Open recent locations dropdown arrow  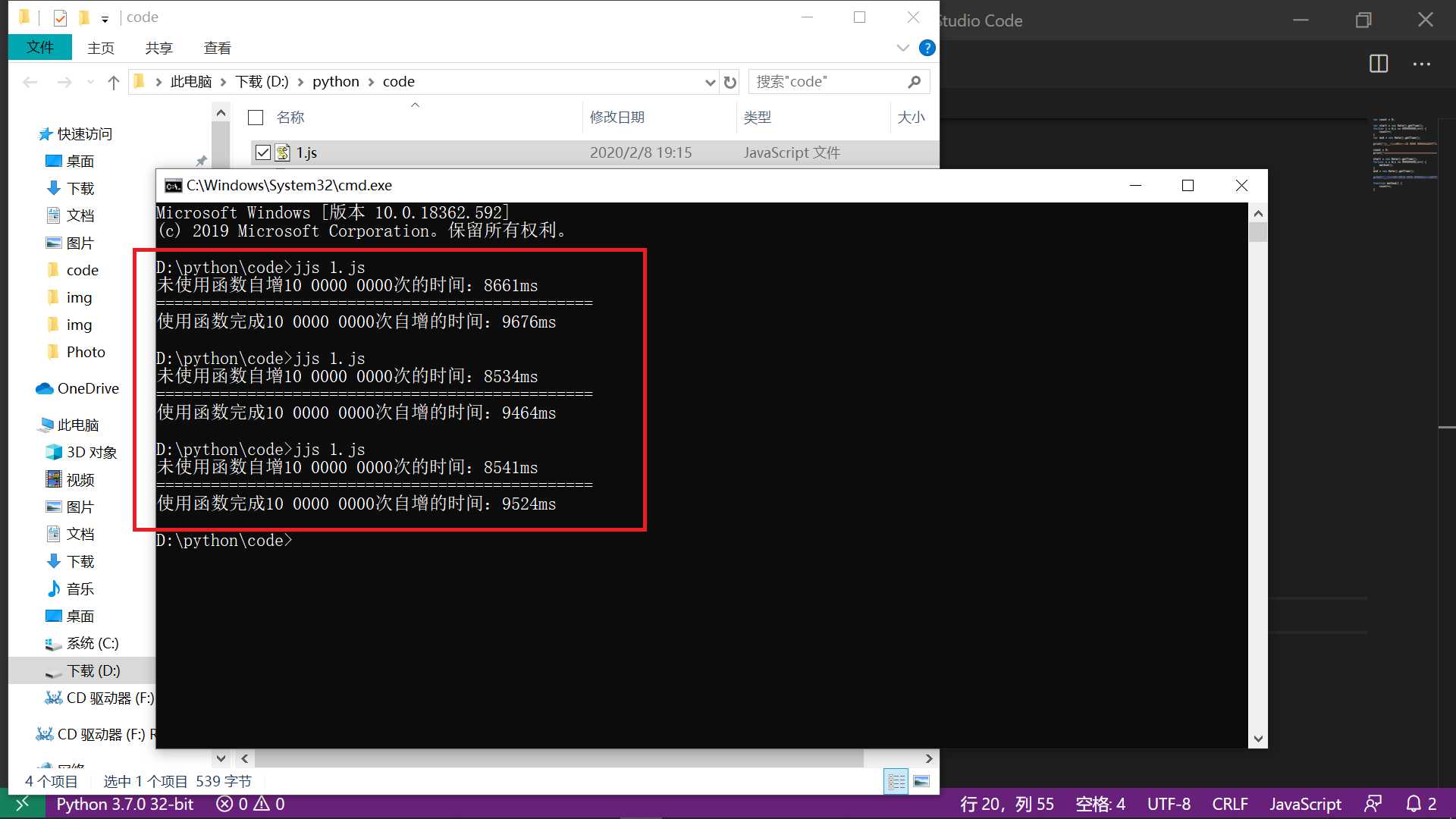pyautogui.click(x=90, y=82)
